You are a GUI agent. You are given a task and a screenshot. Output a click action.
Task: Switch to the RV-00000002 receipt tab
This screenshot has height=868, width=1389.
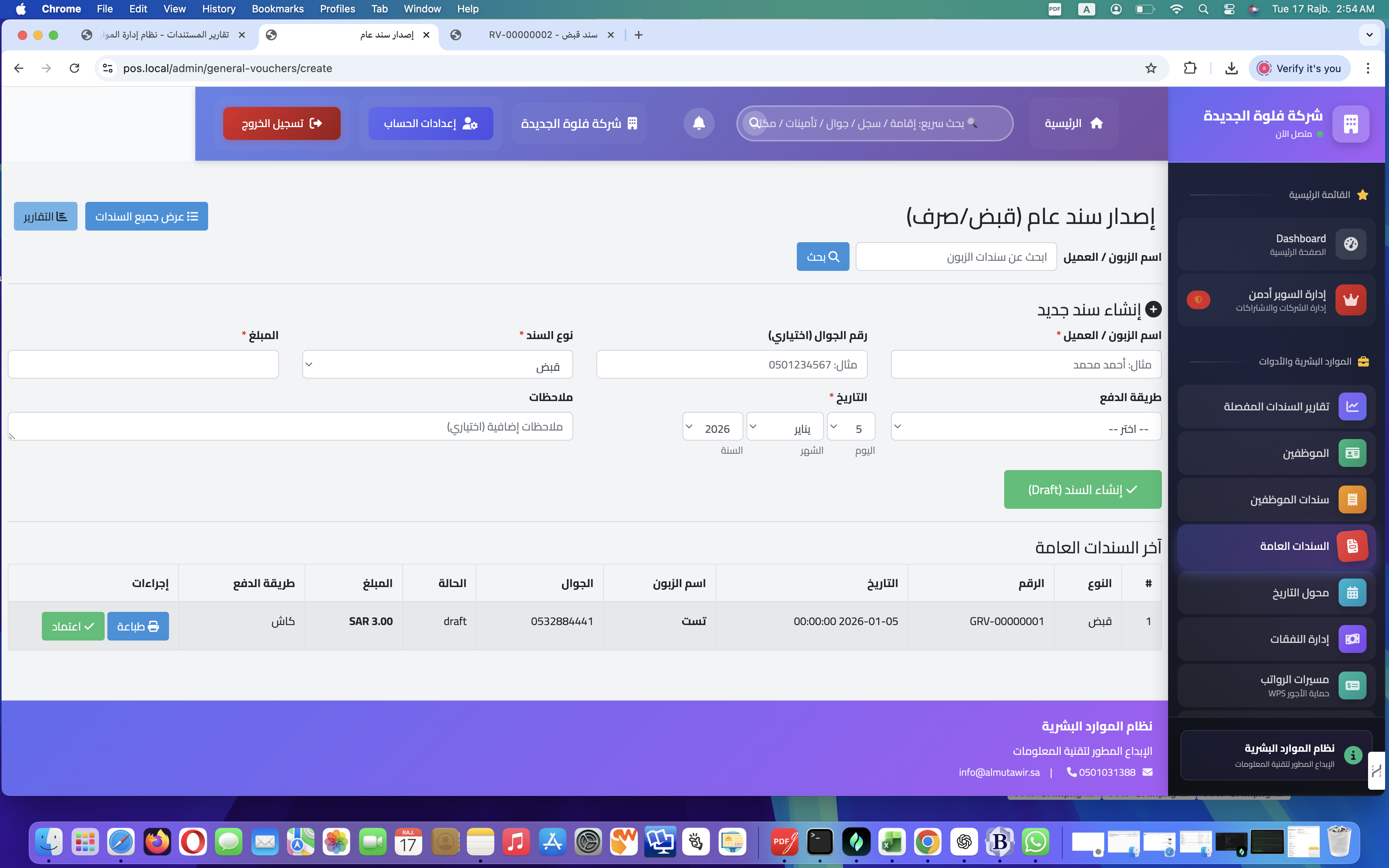tap(534, 35)
